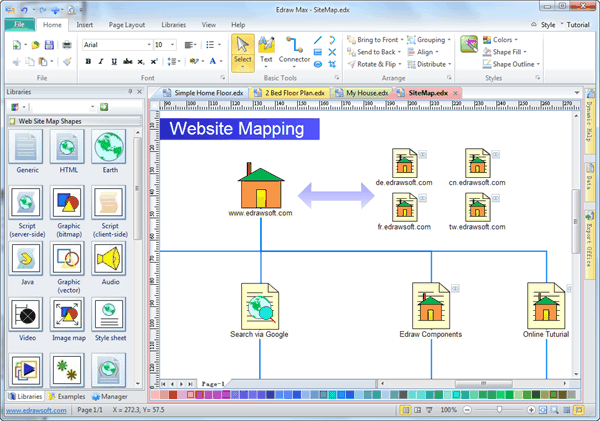600x421 pixels.
Task: Select the Style sheet shape
Action: 109,315
